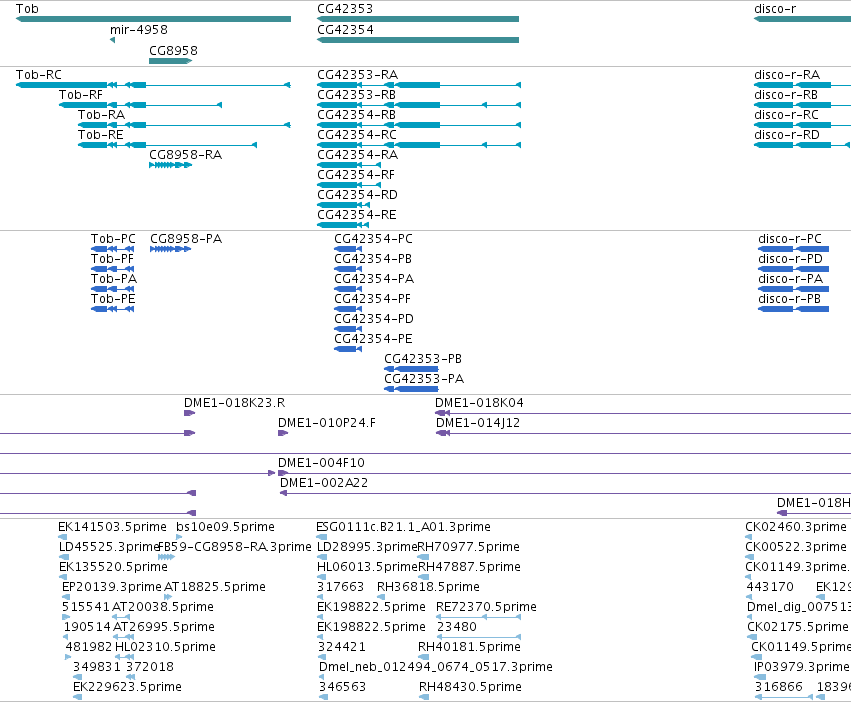Image resolution: width=851 pixels, height=702 pixels.
Task: Click the CG42354-RB transcript label
Action: click(x=357, y=115)
